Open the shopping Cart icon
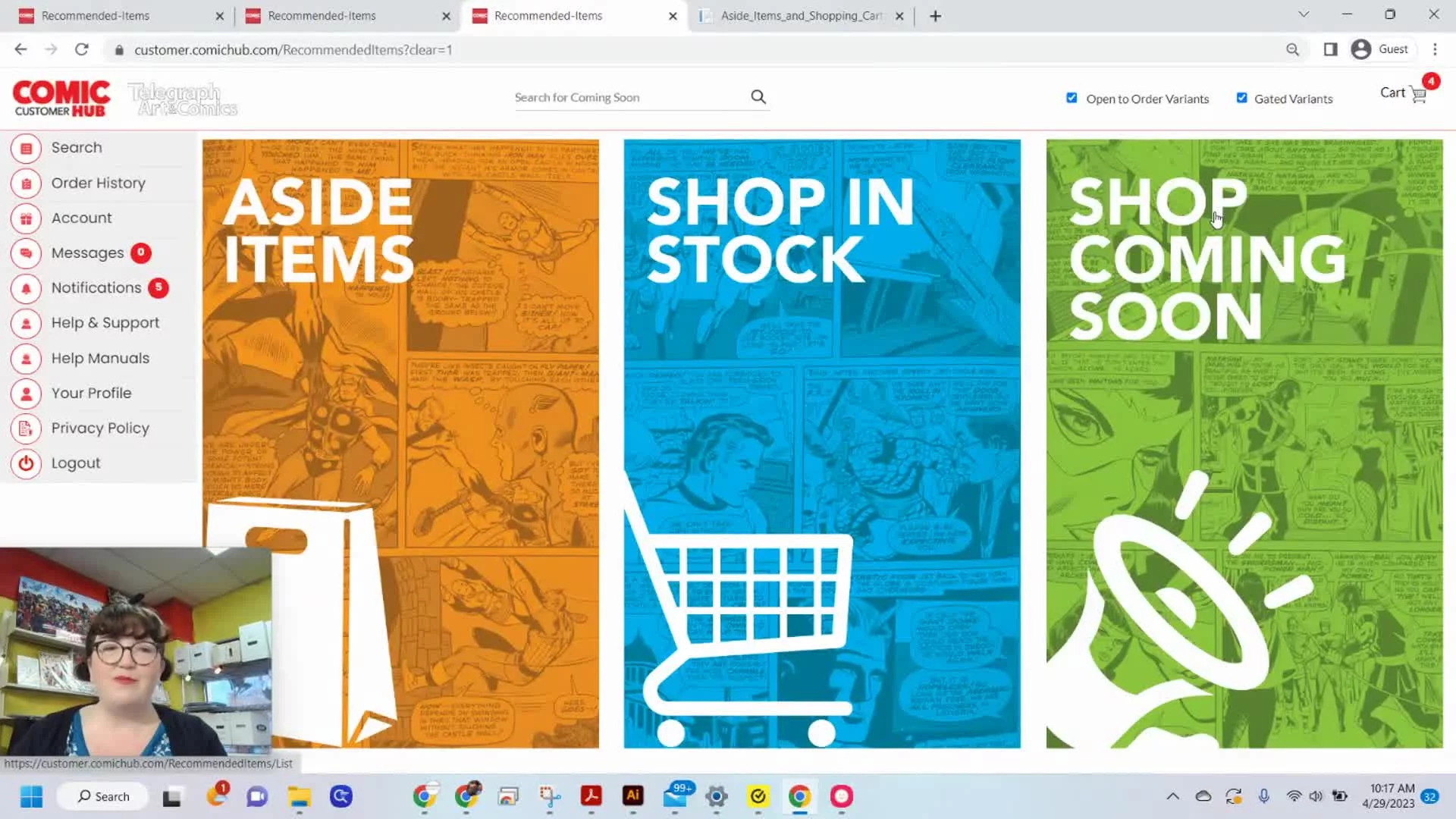This screenshot has height=819, width=1456. 1418,94
